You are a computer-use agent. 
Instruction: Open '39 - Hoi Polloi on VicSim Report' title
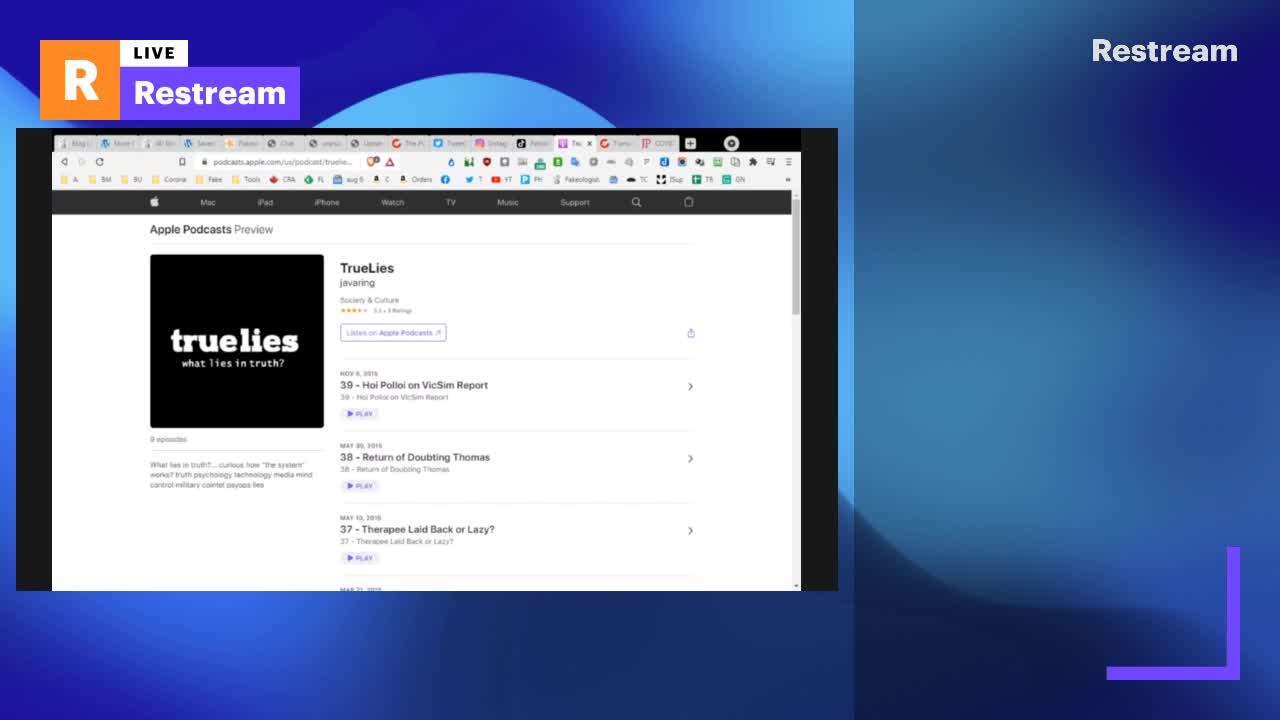tap(414, 385)
